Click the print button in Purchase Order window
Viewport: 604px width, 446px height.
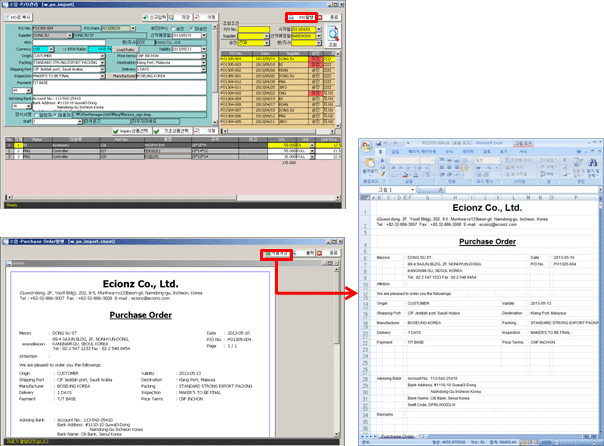point(304,253)
